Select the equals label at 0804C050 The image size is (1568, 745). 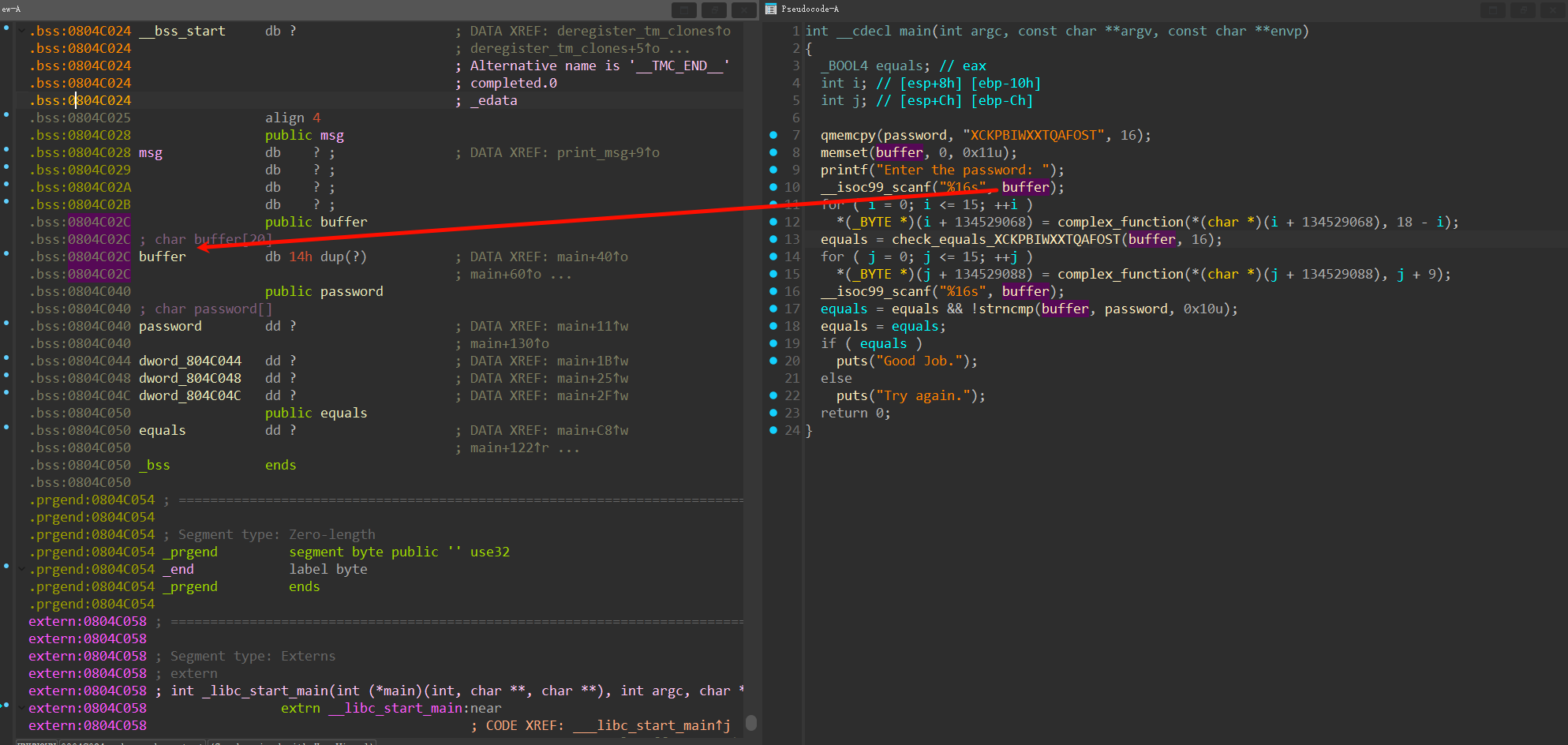coord(163,430)
